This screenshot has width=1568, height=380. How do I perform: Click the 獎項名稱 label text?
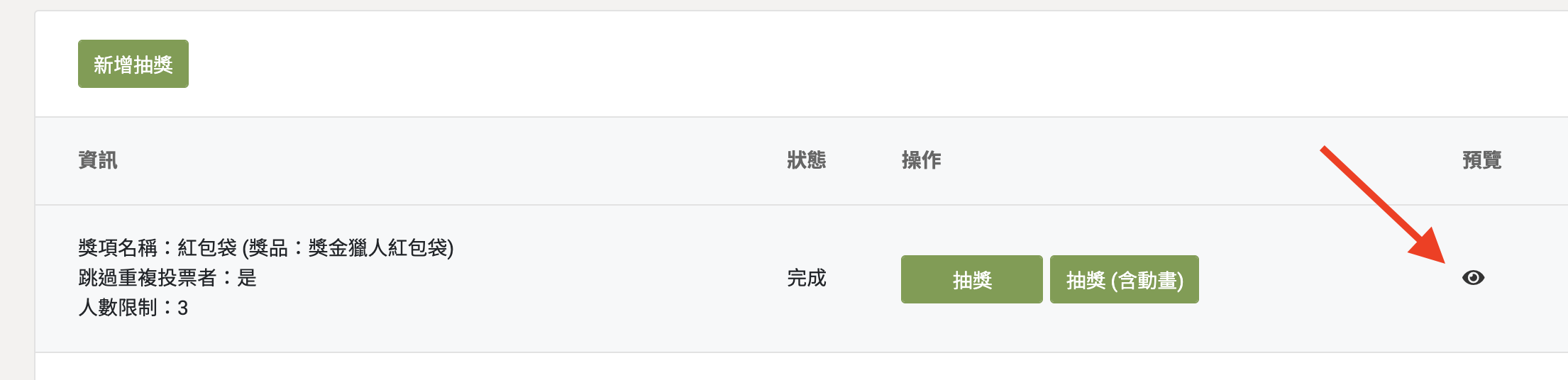click(x=118, y=248)
